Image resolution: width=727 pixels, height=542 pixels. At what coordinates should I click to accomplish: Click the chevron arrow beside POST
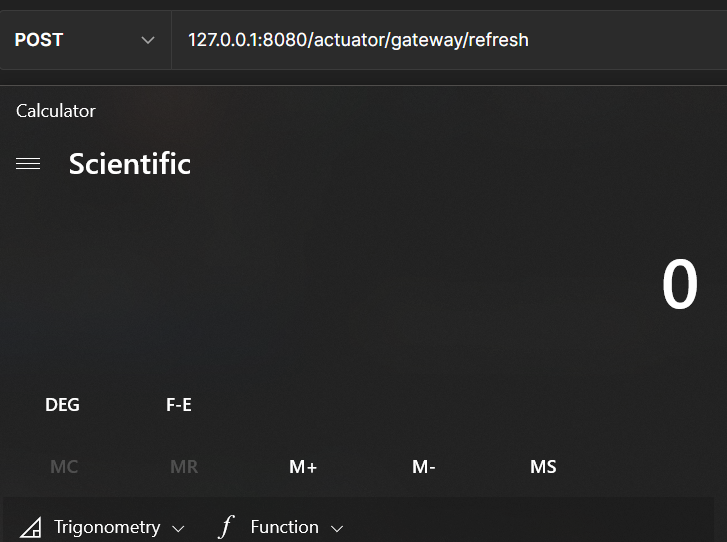coord(148,40)
